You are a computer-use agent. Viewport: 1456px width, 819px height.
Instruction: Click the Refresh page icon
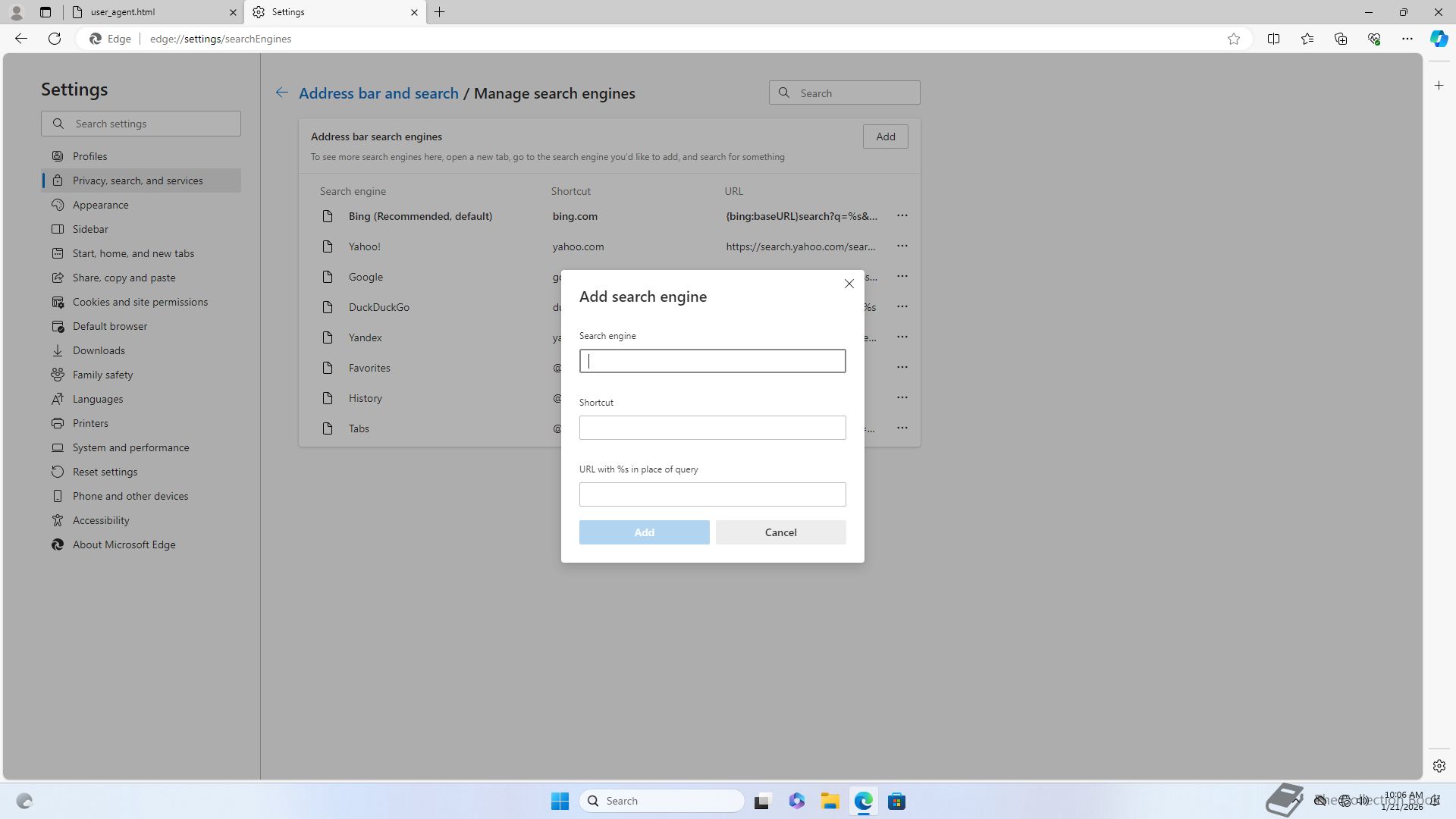(x=55, y=39)
